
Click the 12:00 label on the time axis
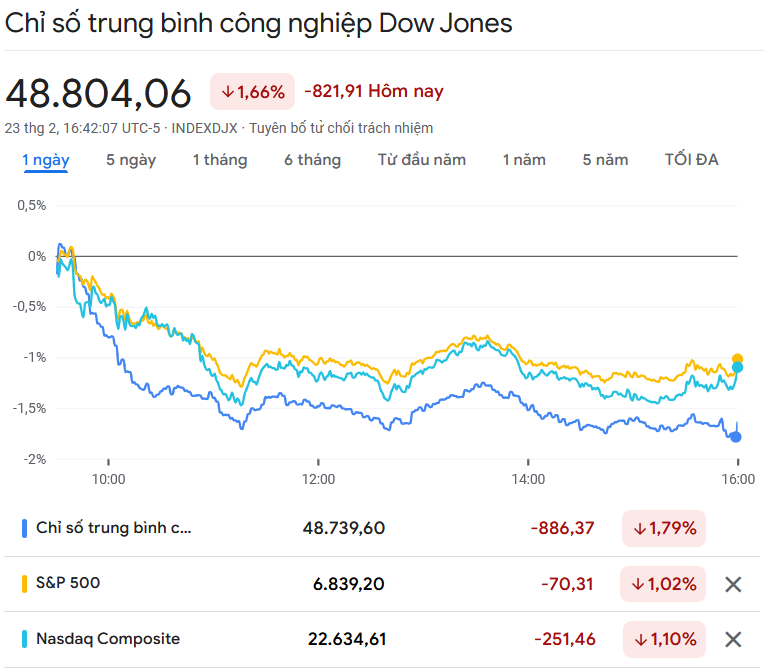(x=318, y=479)
